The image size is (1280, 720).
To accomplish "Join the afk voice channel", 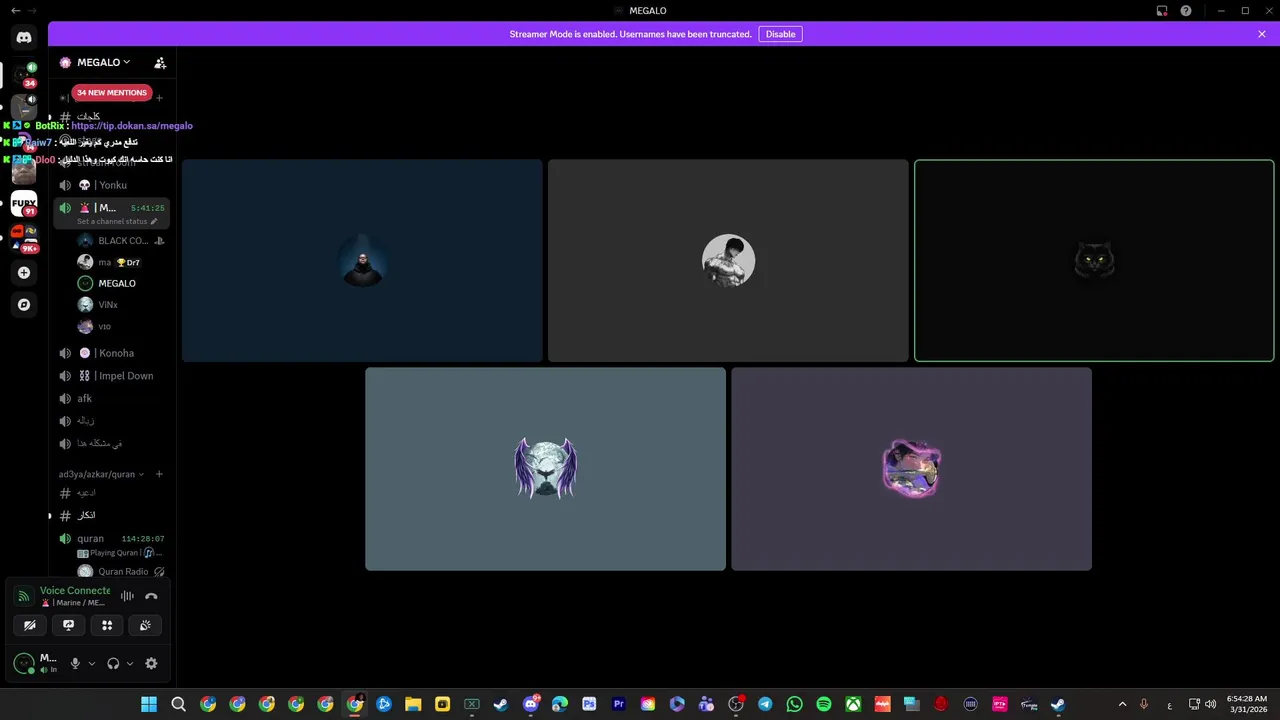I will coord(111,398).
